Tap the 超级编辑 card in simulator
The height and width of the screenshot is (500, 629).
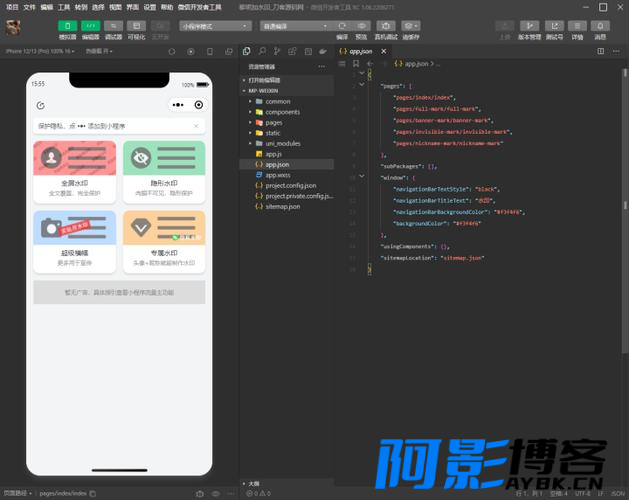pos(75,242)
